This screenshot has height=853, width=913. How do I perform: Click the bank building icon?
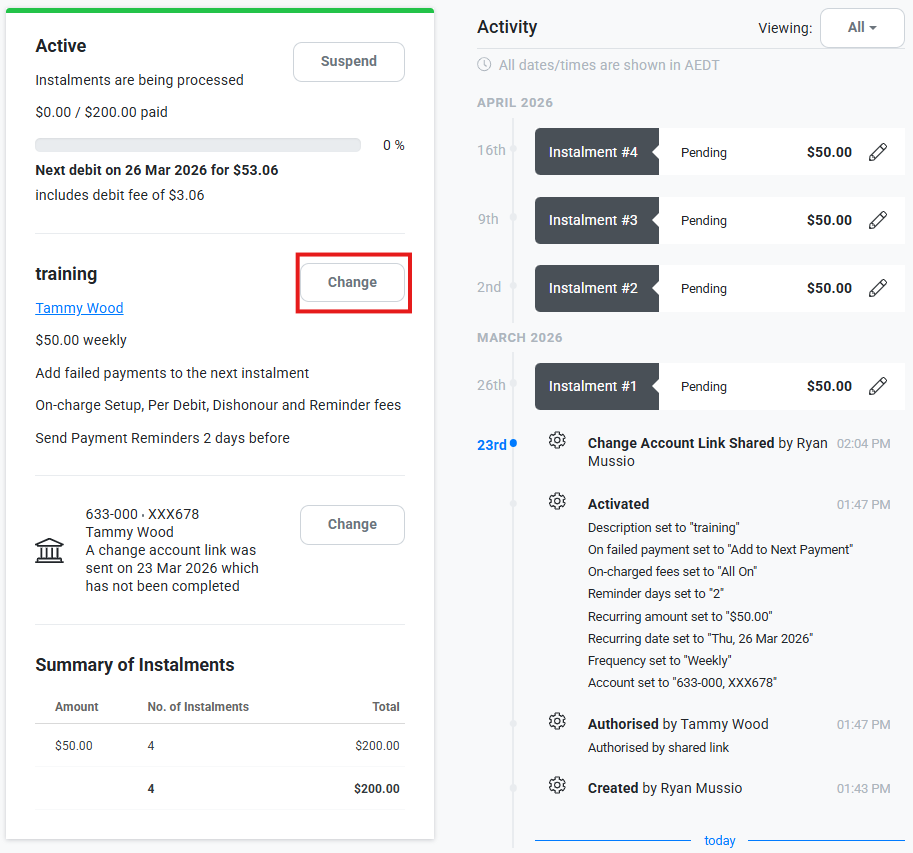click(x=49, y=550)
